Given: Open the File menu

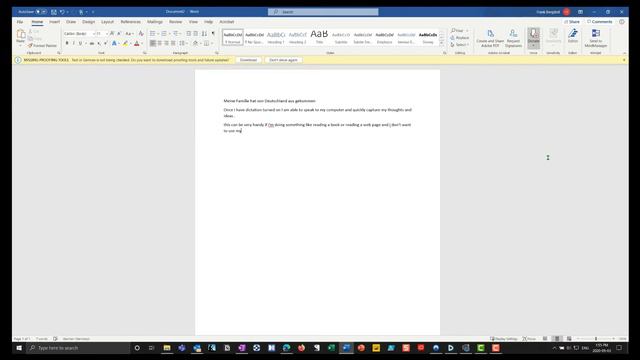Looking at the screenshot, I should point(20,22).
